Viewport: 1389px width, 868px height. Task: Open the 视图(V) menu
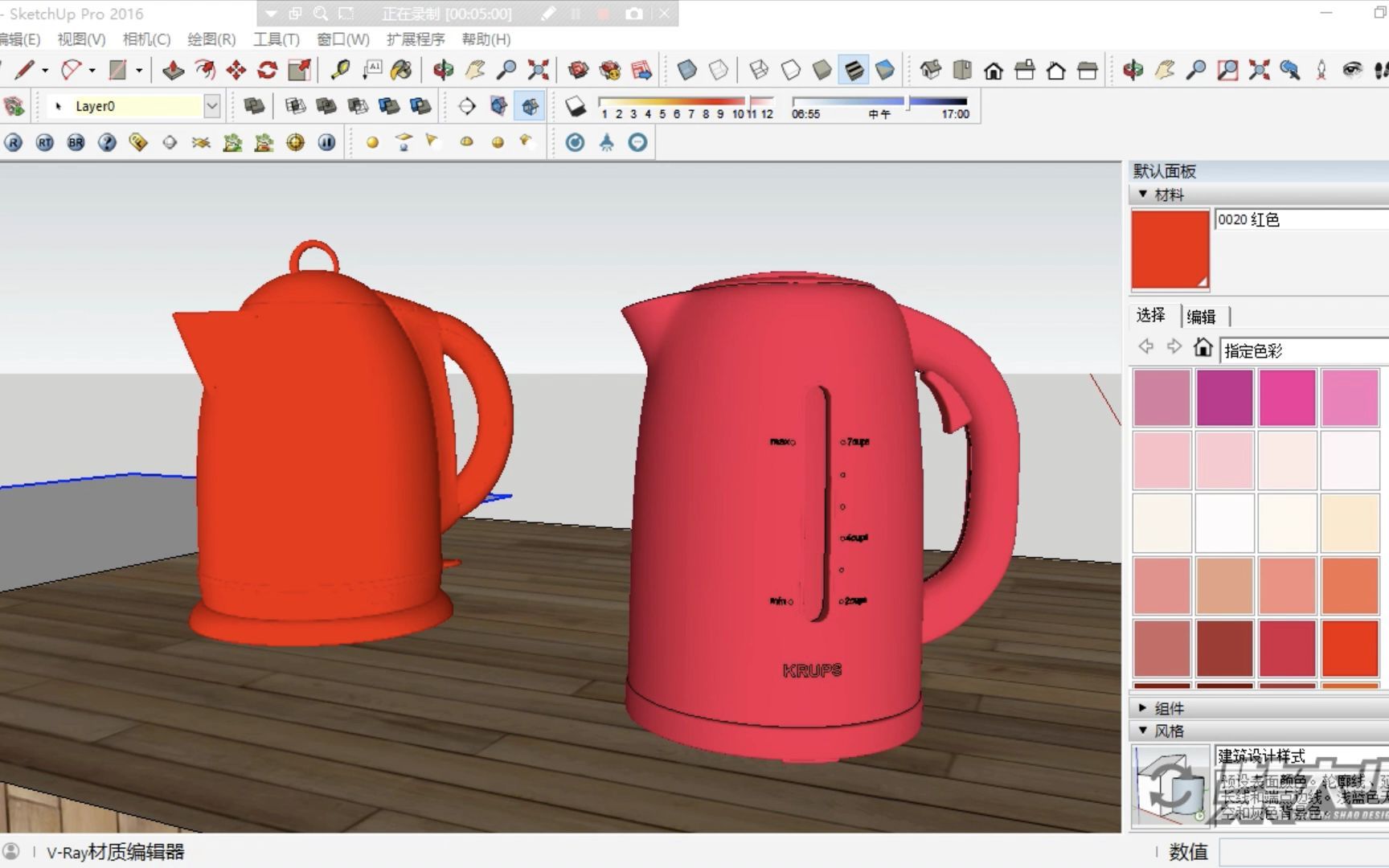[x=81, y=39]
